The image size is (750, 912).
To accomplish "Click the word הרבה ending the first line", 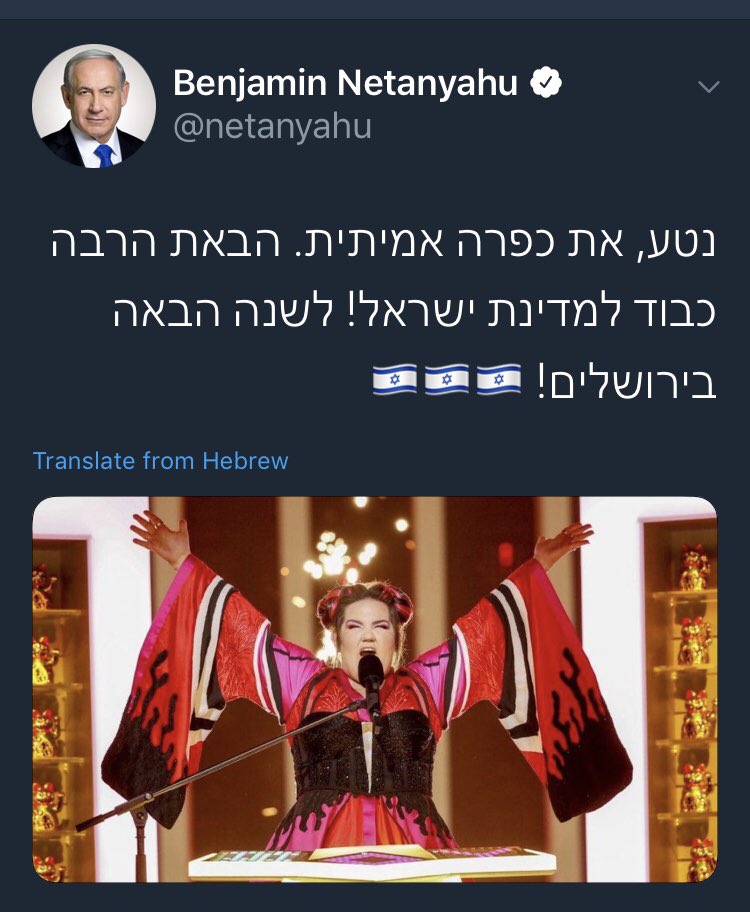I will pos(102,243).
